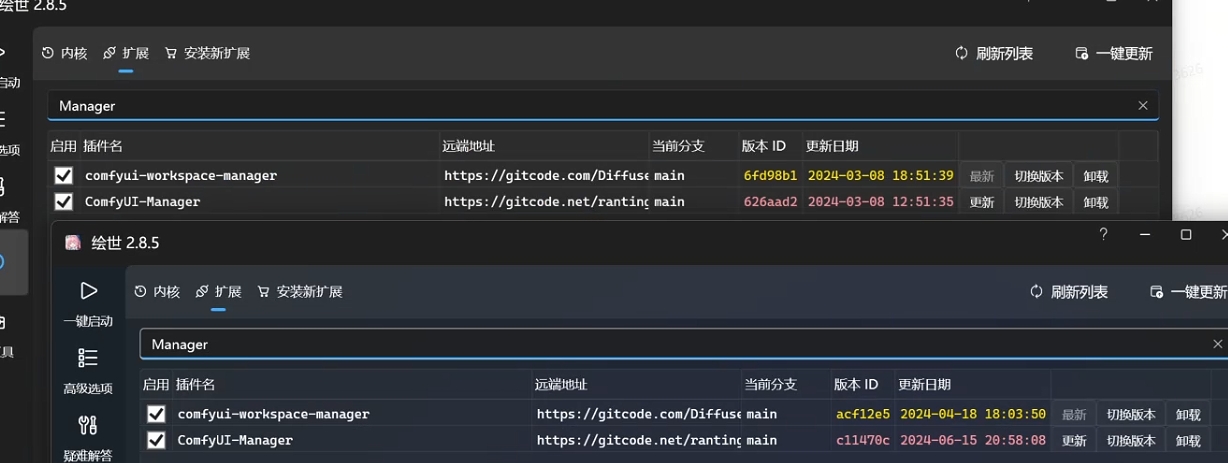1228x463 pixels.
Task: Click the 绘世 app logo in front title bar
Action: click(x=72, y=243)
